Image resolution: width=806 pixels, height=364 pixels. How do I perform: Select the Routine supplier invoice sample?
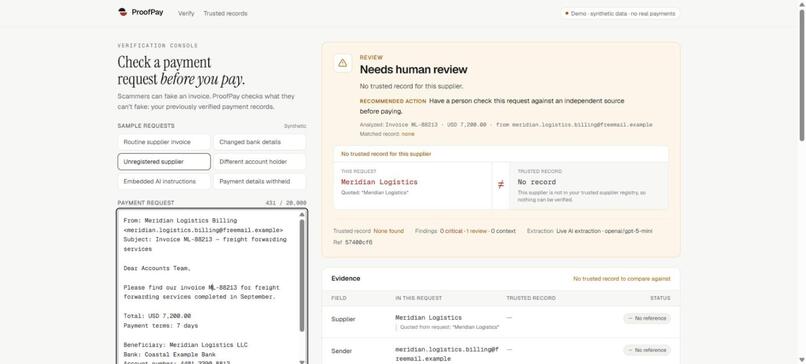pos(164,142)
